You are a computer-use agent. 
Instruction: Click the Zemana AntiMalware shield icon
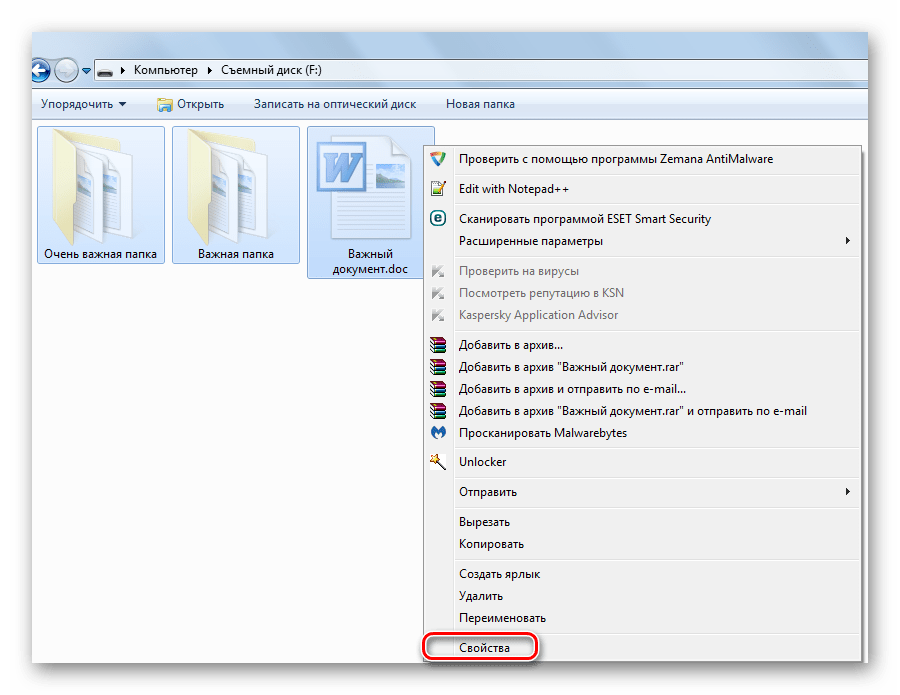coord(438,159)
